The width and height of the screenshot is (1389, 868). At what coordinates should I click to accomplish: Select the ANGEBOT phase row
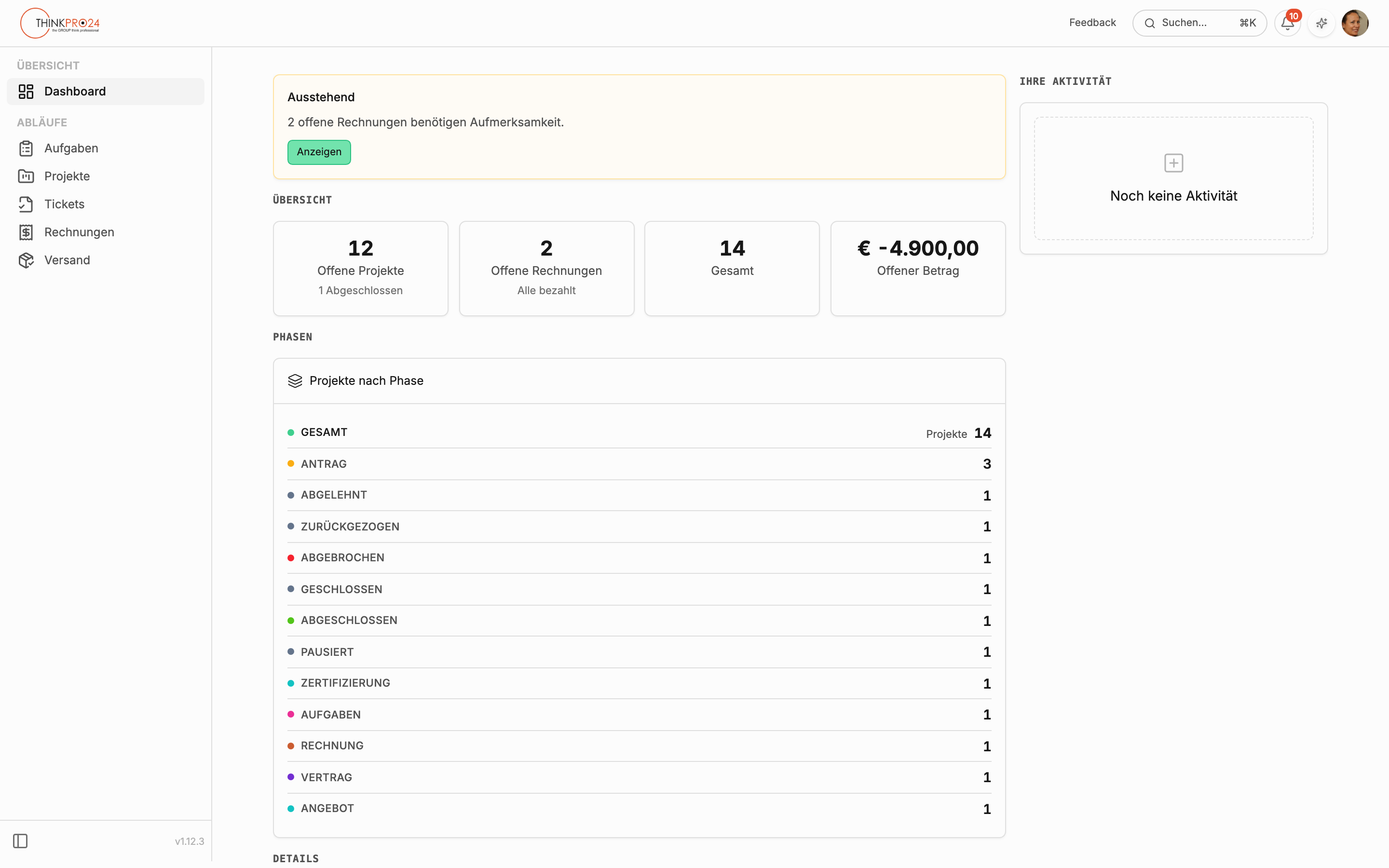pyautogui.click(x=639, y=808)
